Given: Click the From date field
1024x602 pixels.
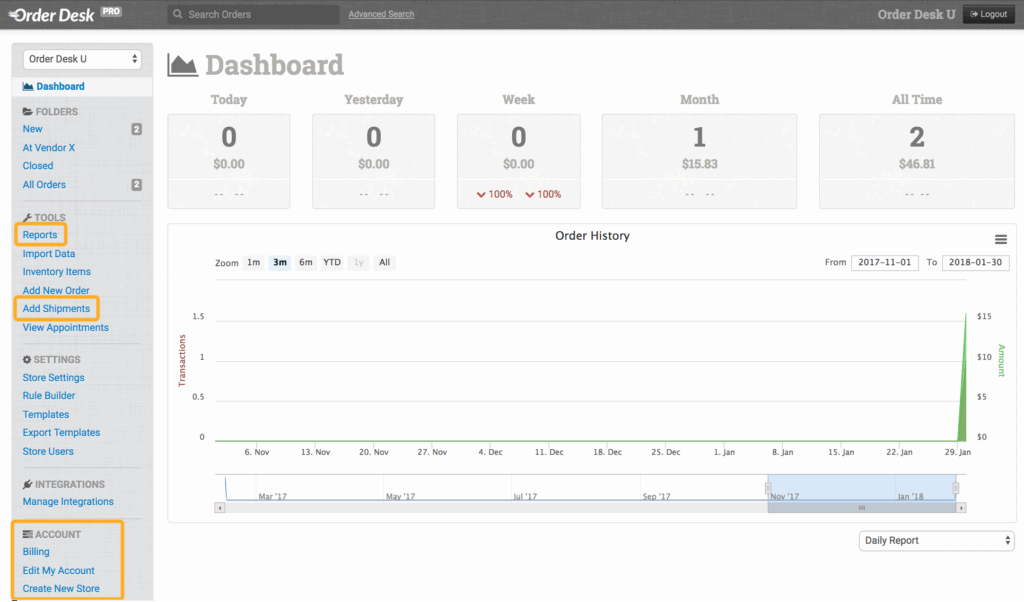Looking at the screenshot, I should click(884, 263).
